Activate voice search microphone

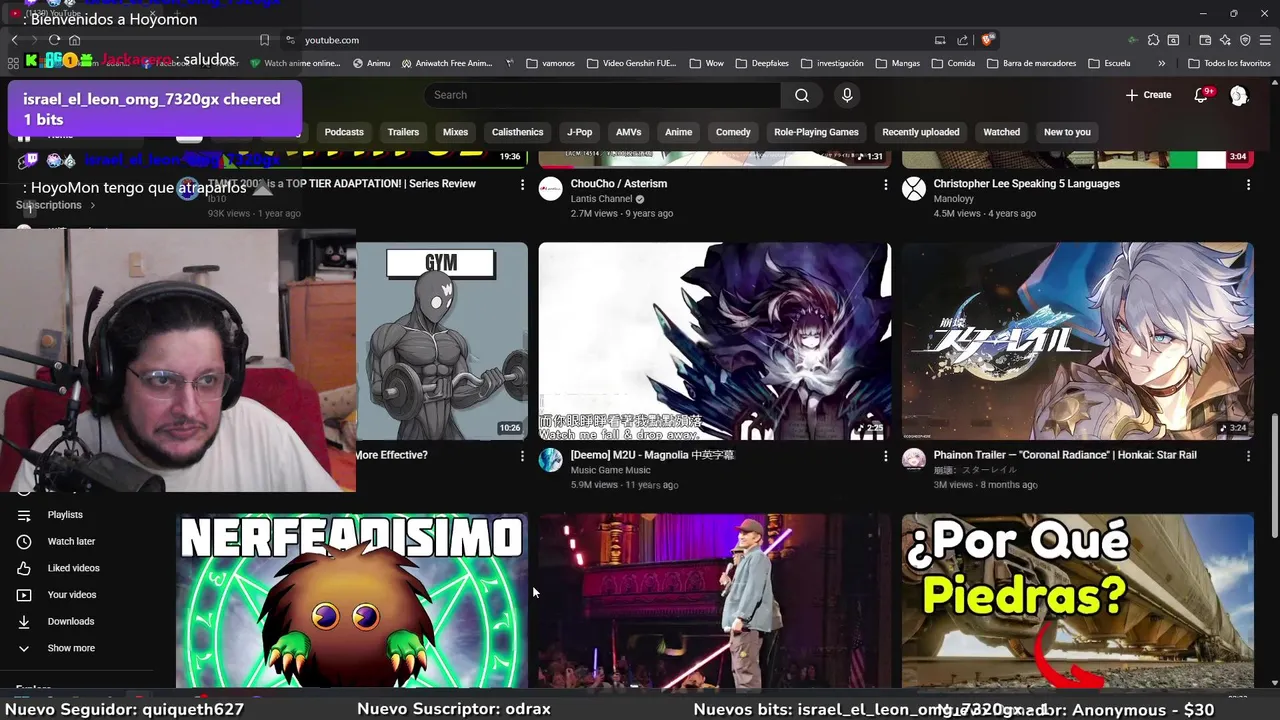click(847, 95)
